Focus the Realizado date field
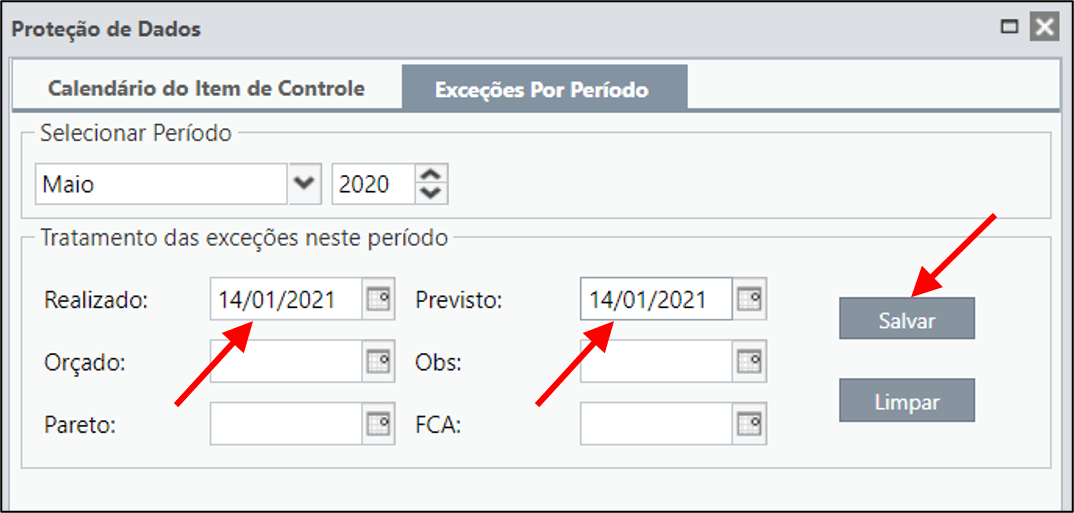The width and height of the screenshot is (1074, 513). 286,299
